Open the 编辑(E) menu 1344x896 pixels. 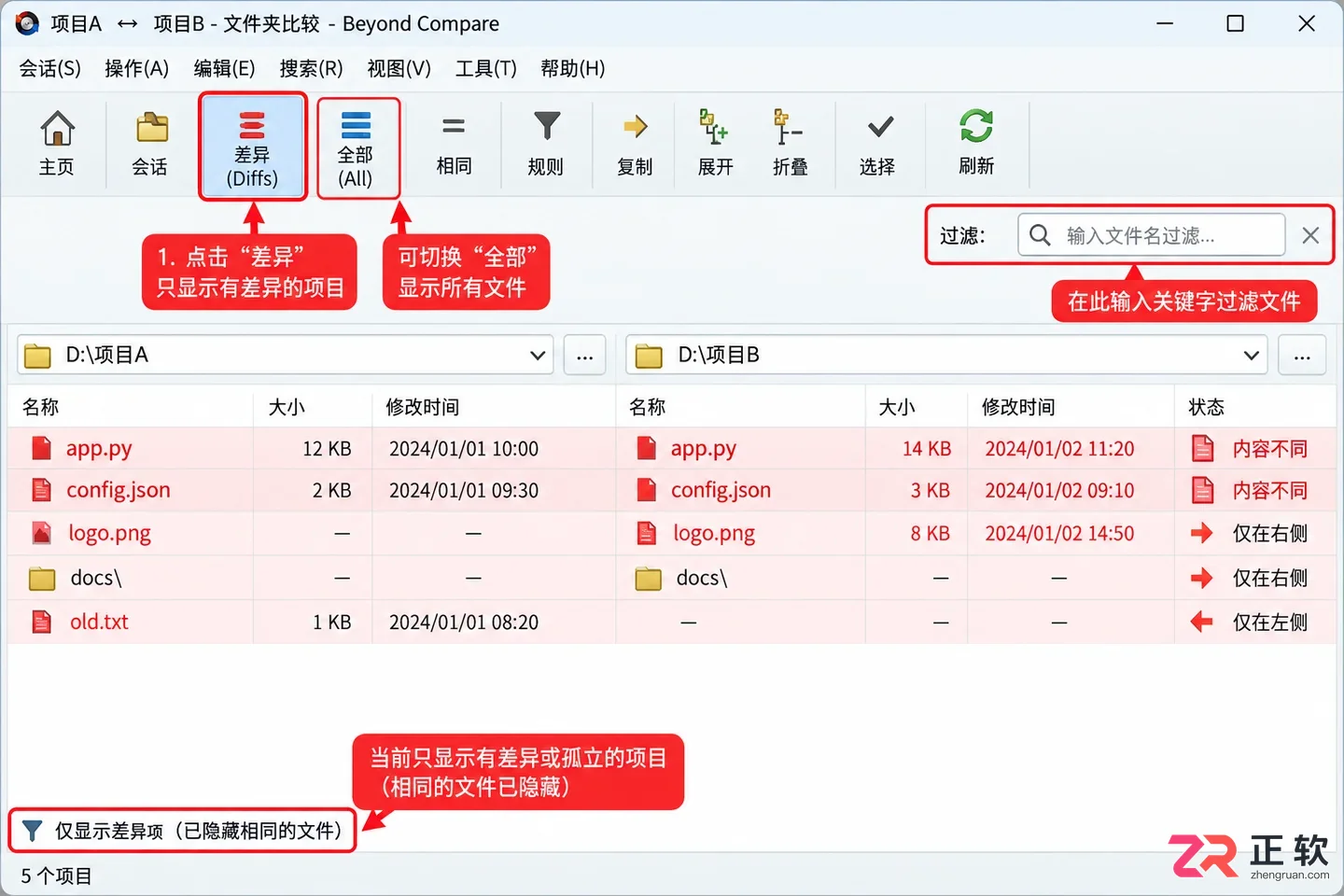[224, 68]
